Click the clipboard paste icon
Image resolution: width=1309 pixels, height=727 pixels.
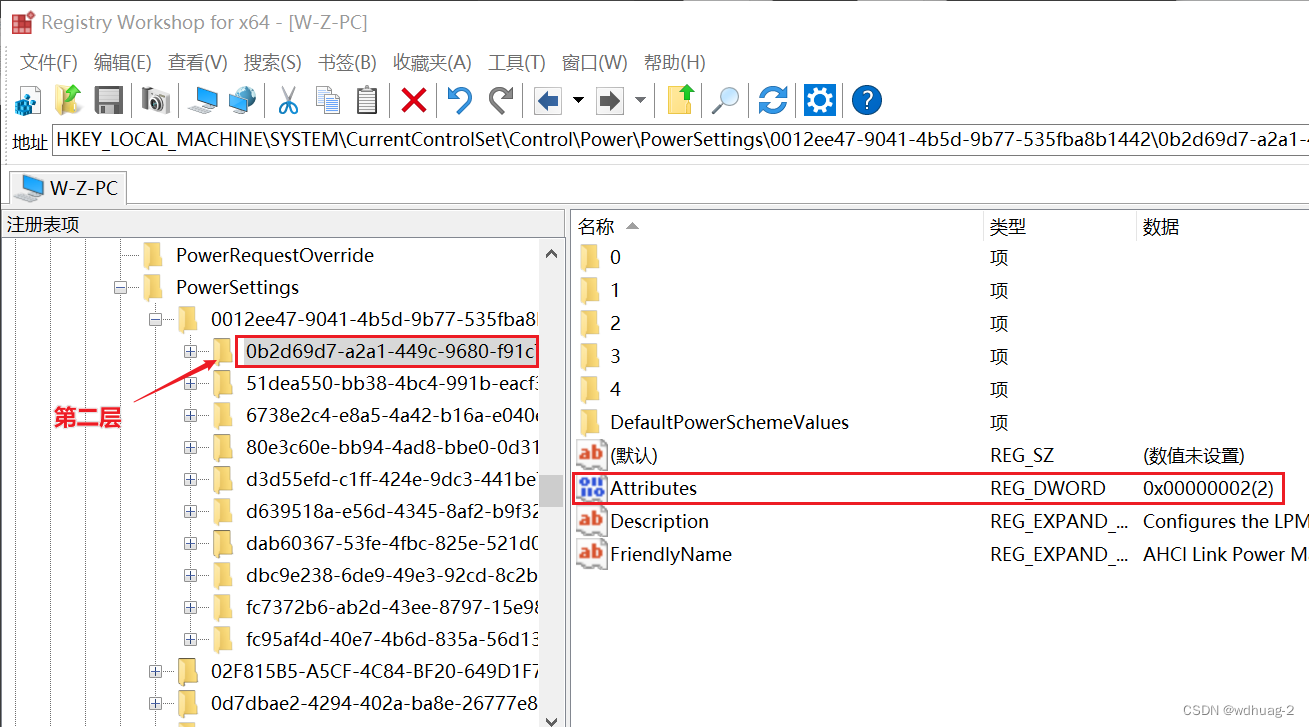tap(367, 100)
